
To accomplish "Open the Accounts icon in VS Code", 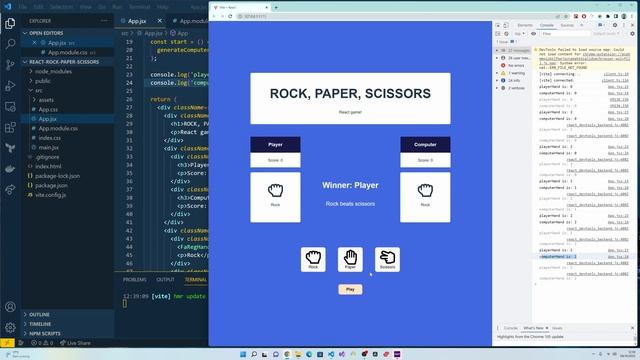I will coord(10,307).
